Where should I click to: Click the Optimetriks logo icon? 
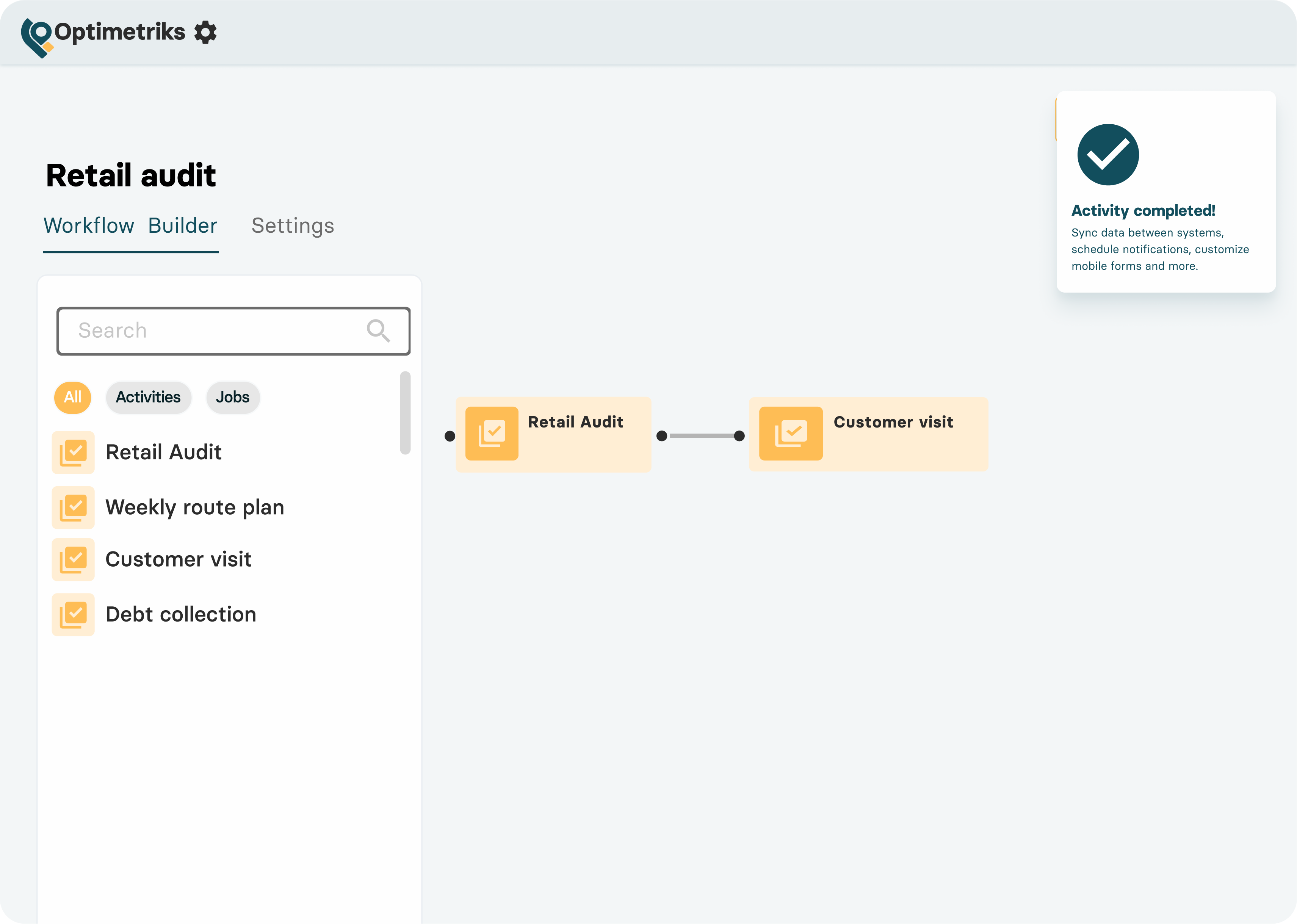(37, 37)
